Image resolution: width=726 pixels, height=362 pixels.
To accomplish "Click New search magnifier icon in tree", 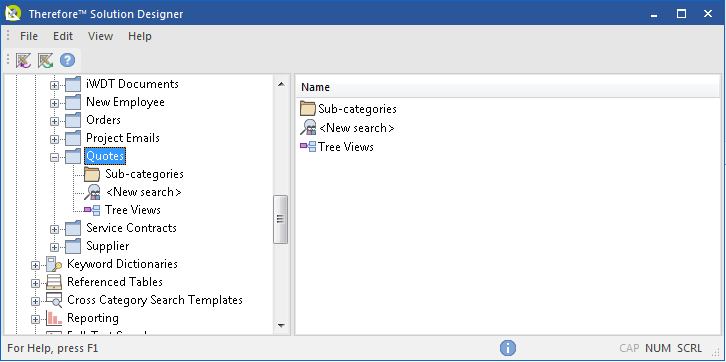I will (x=92, y=192).
